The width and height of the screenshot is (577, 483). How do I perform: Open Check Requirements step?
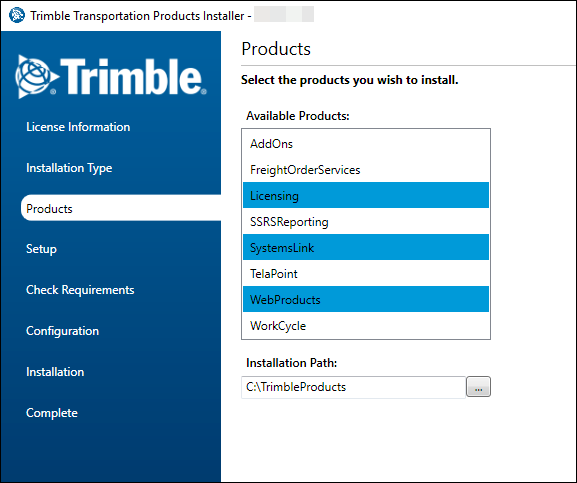click(x=80, y=290)
